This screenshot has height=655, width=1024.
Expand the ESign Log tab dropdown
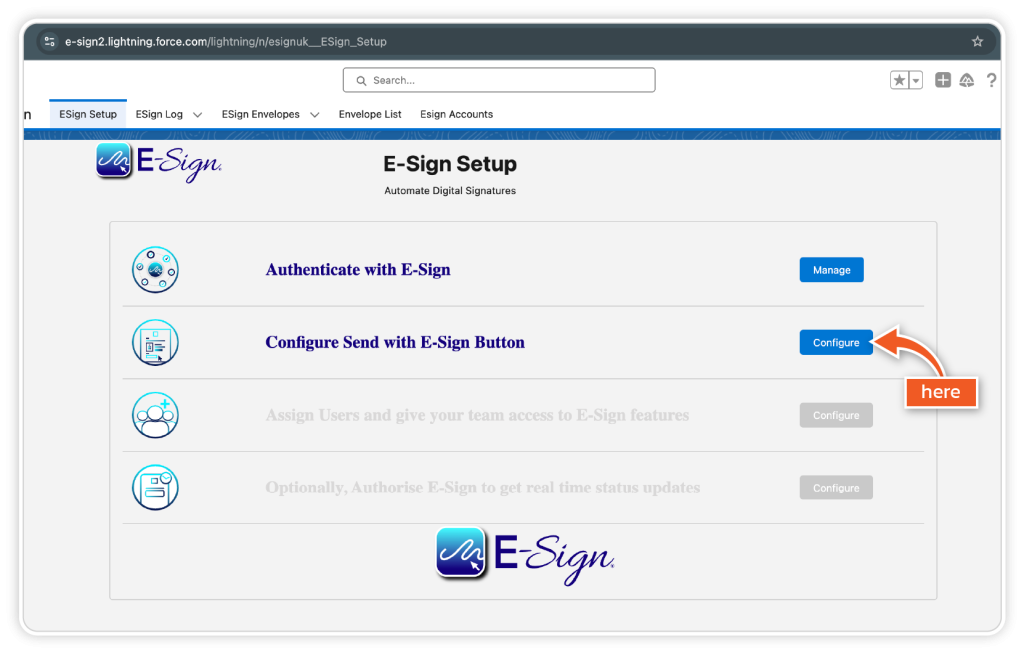pos(197,115)
